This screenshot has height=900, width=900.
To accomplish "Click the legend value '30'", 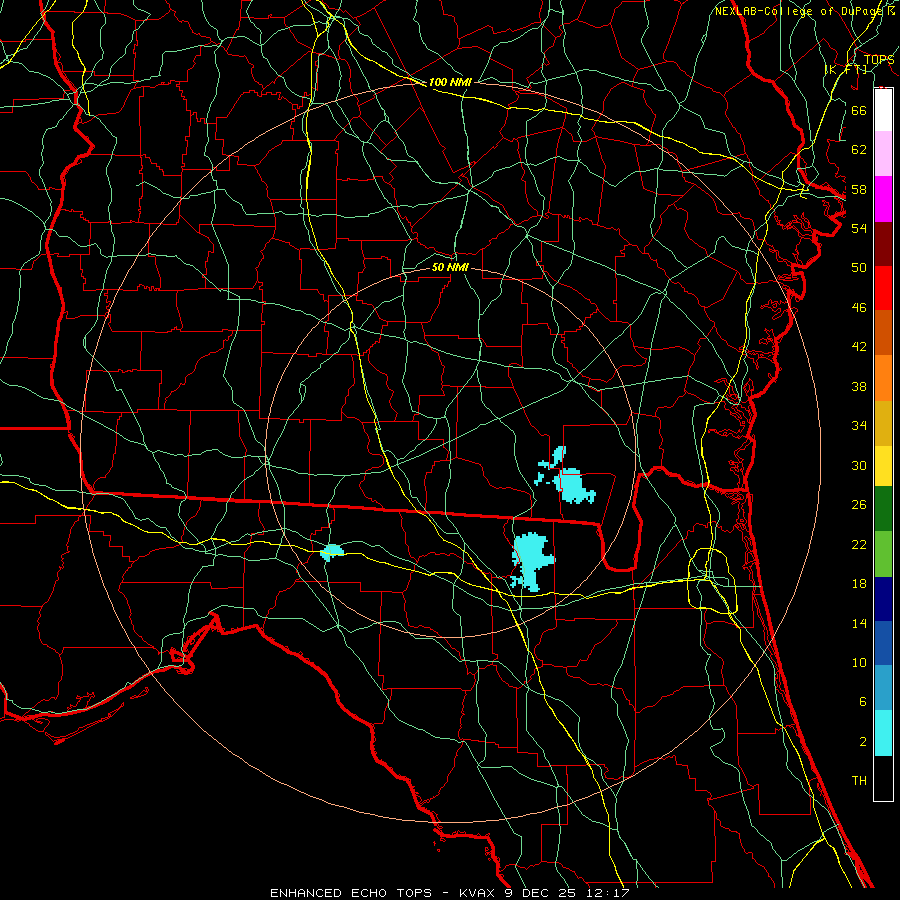I will (859, 465).
